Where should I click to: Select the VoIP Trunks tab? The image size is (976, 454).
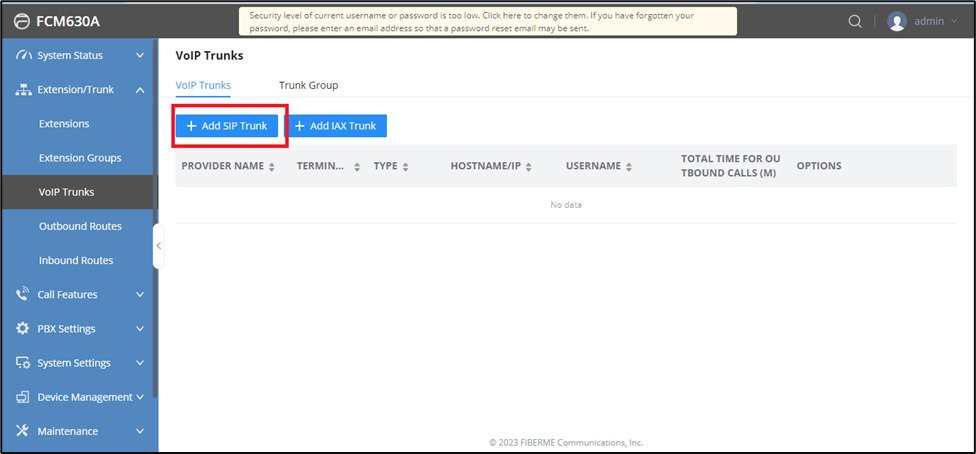[x=203, y=85]
